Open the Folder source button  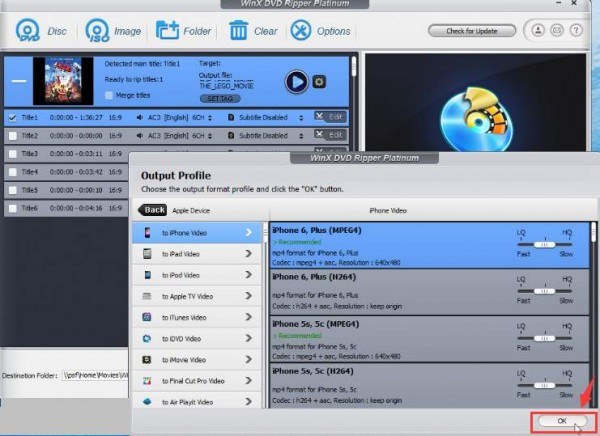[167, 30]
